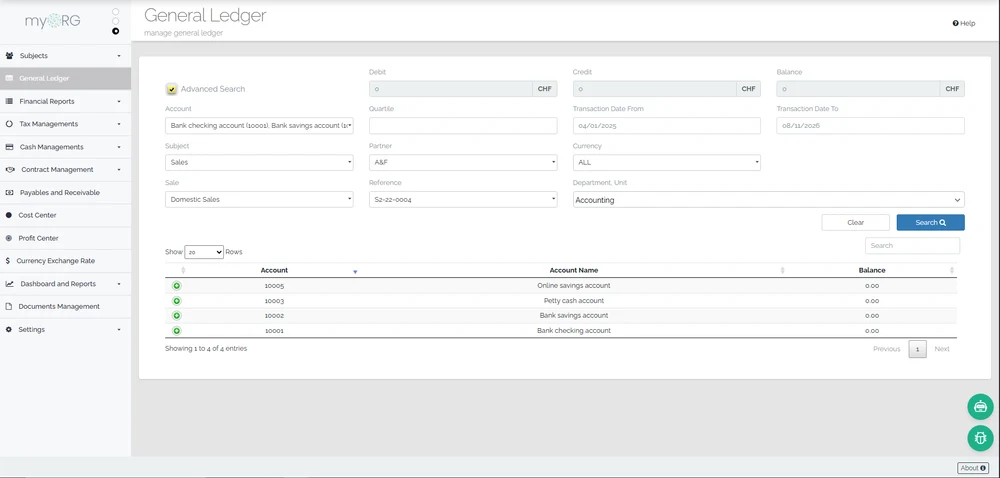Image resolution: width=1000 pixels, height=478 pixels.
Task: Click the Documents Management file icon
Action: point(9,307)
